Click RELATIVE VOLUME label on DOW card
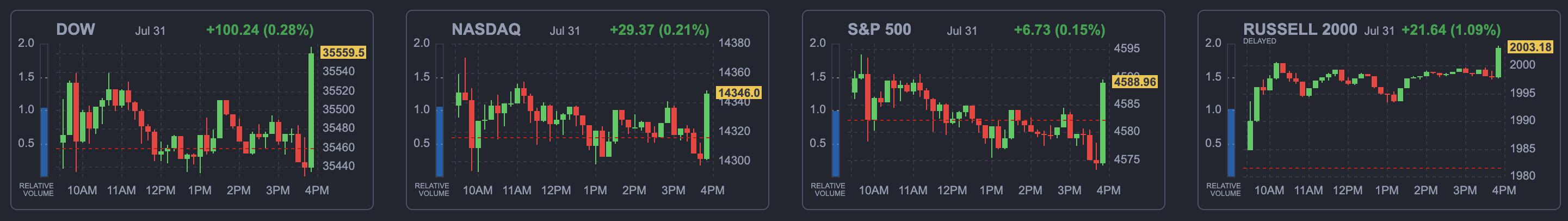Viewport: 1568px width, 221px height. 36,189
